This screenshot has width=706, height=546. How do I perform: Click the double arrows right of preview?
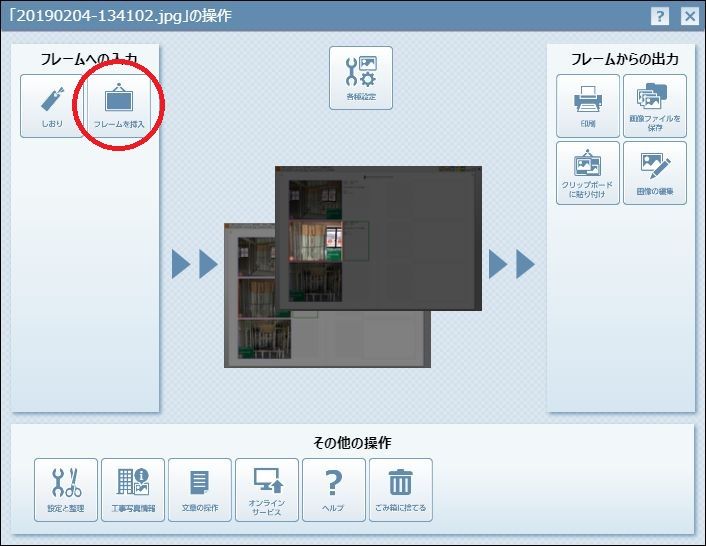coord(511,264)
